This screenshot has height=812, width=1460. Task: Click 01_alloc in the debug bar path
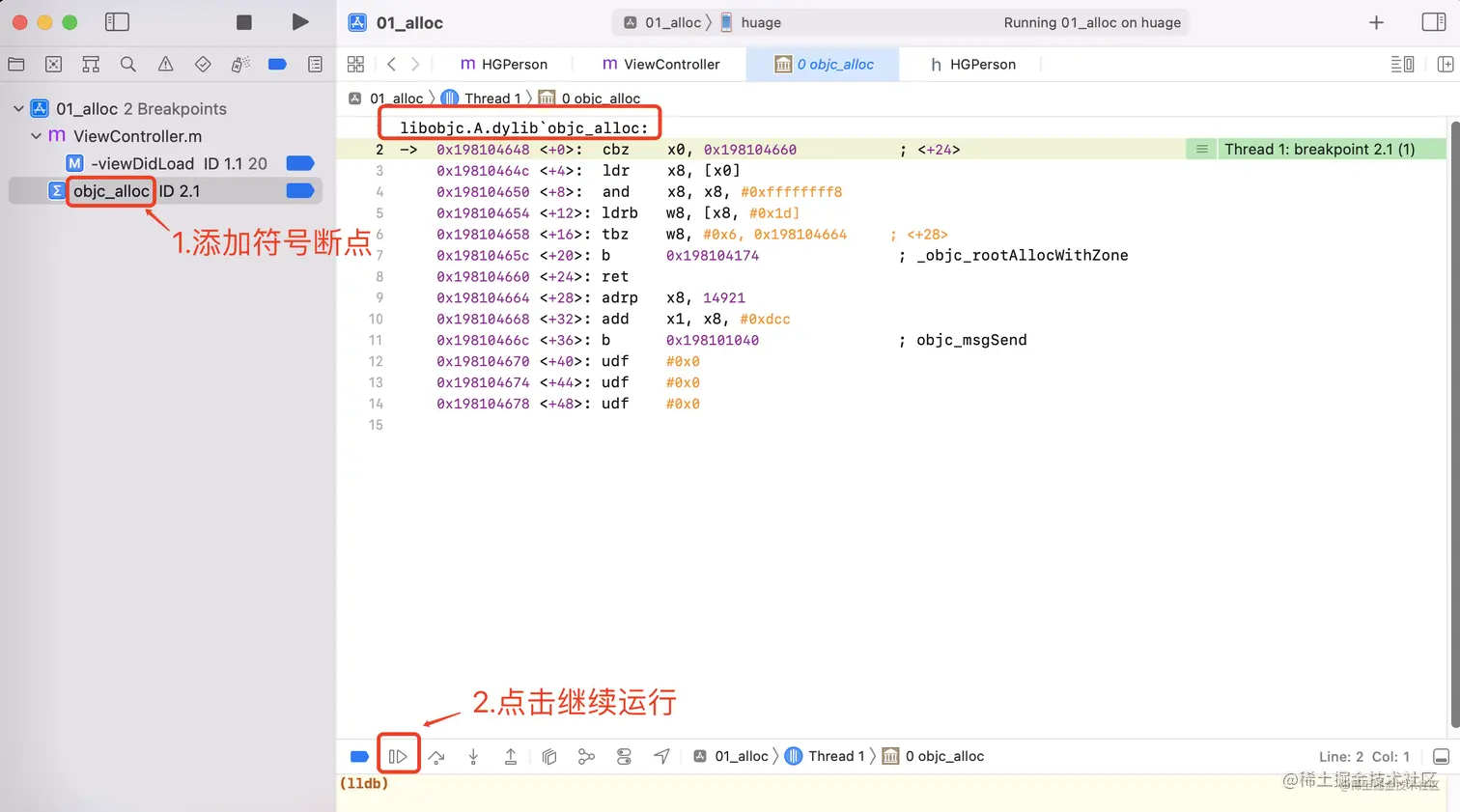[x=731, y=756]
